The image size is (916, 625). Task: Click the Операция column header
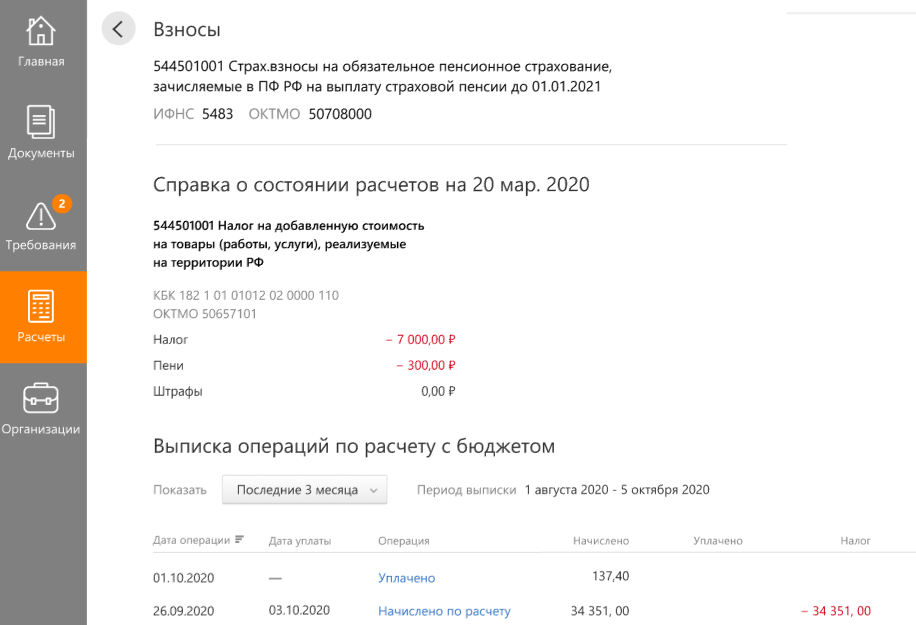404,541
